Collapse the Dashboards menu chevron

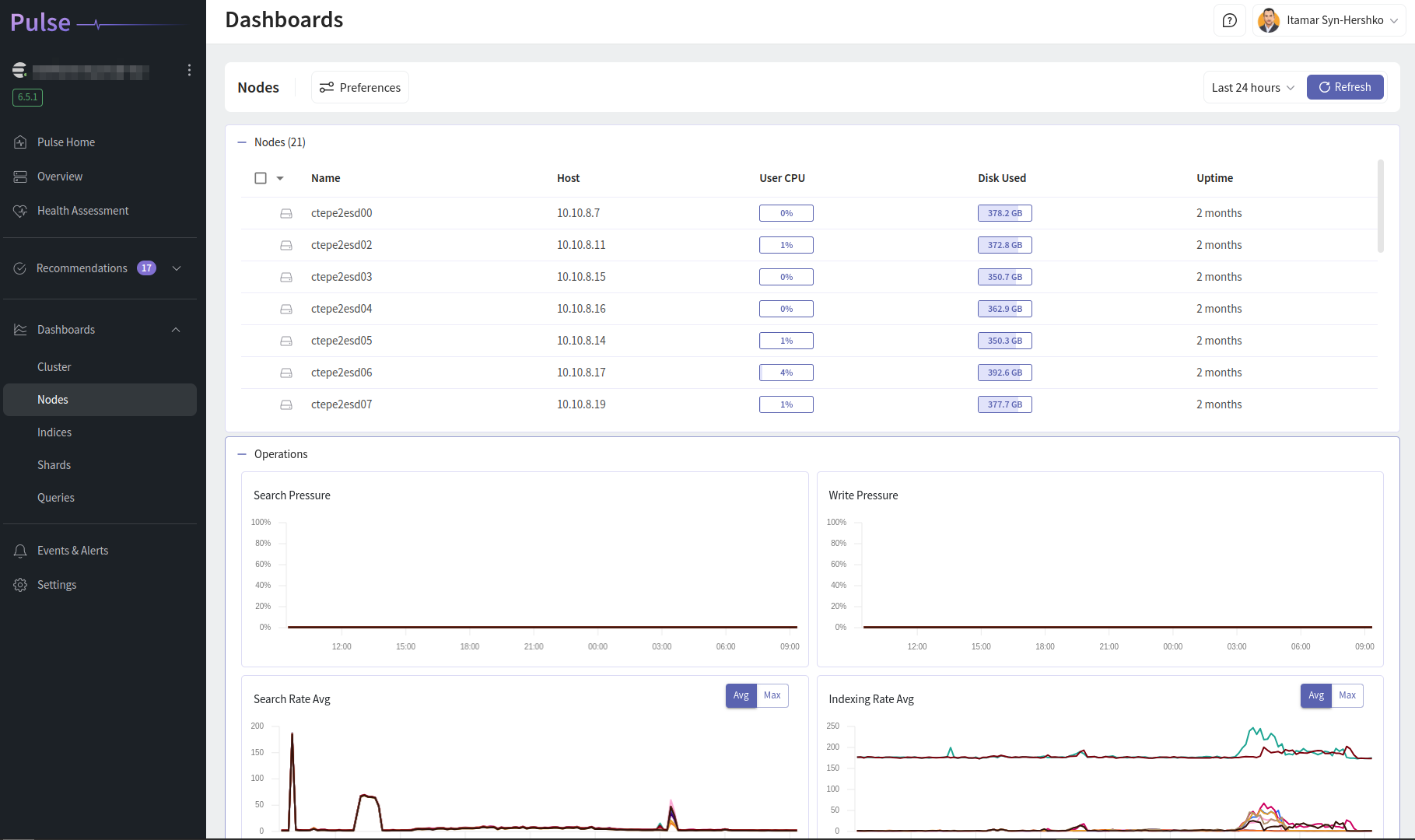(176, 330)
